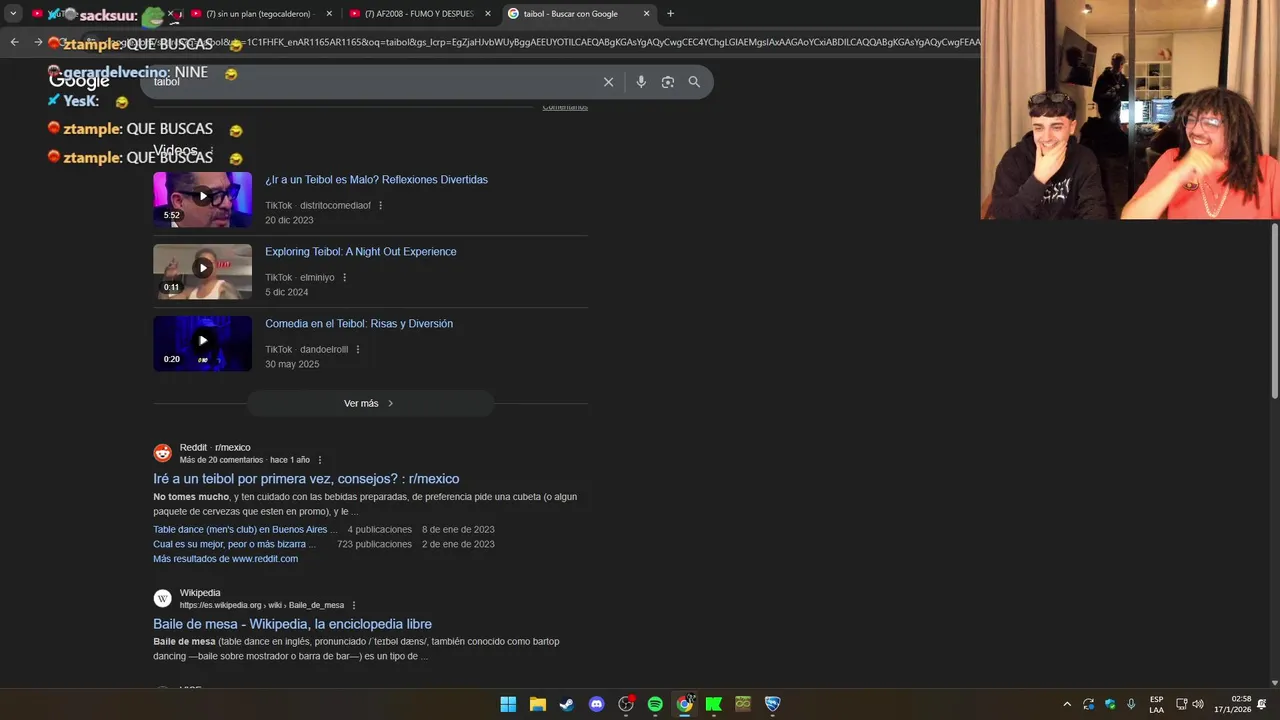The height and width of the screenshot is (720, 1280).
Task: Open Rocket League taskbar icon
Action: point(772,704)
